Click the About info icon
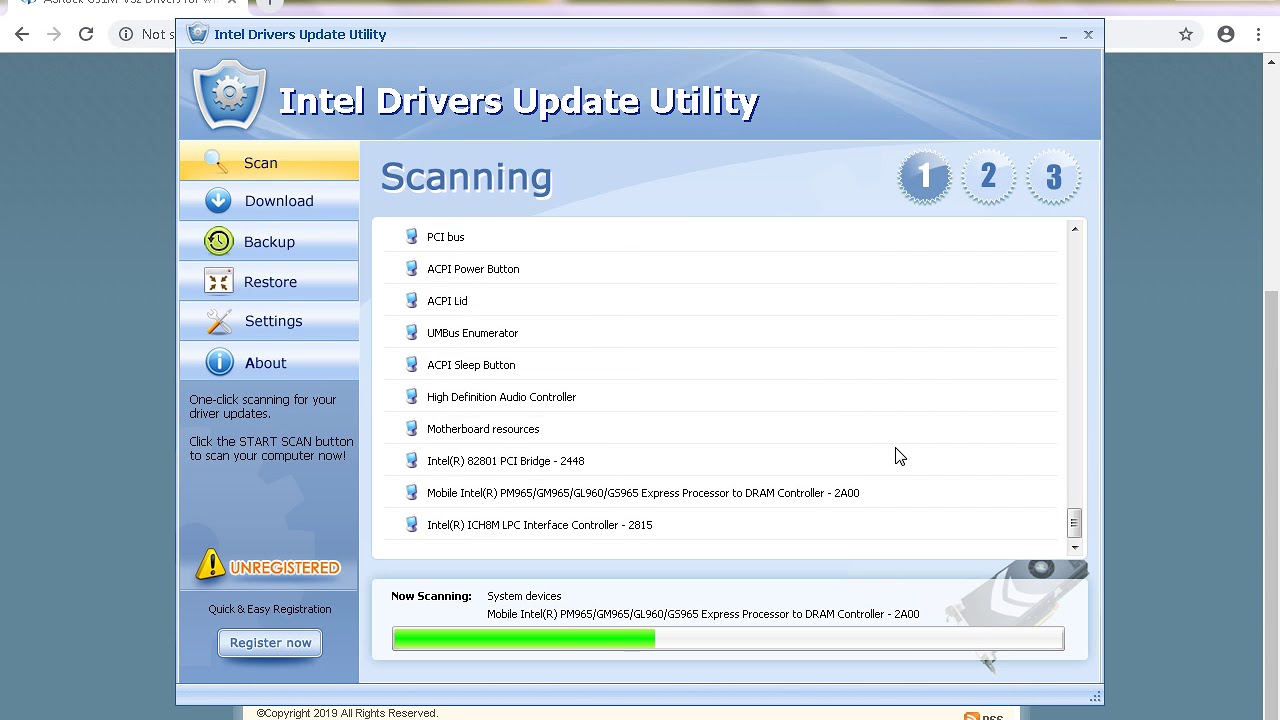1280x720 pixels. pos(218,362)
